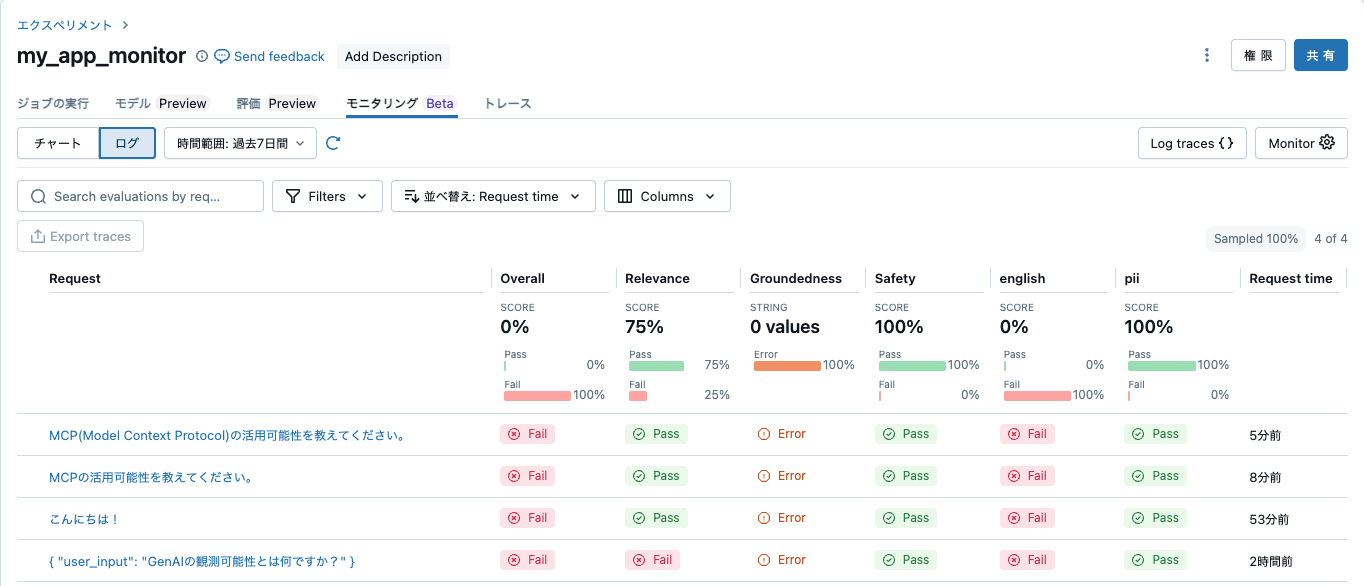1364x586 pixels.
Task: Select the ログ view toggle
Action: 127,143
